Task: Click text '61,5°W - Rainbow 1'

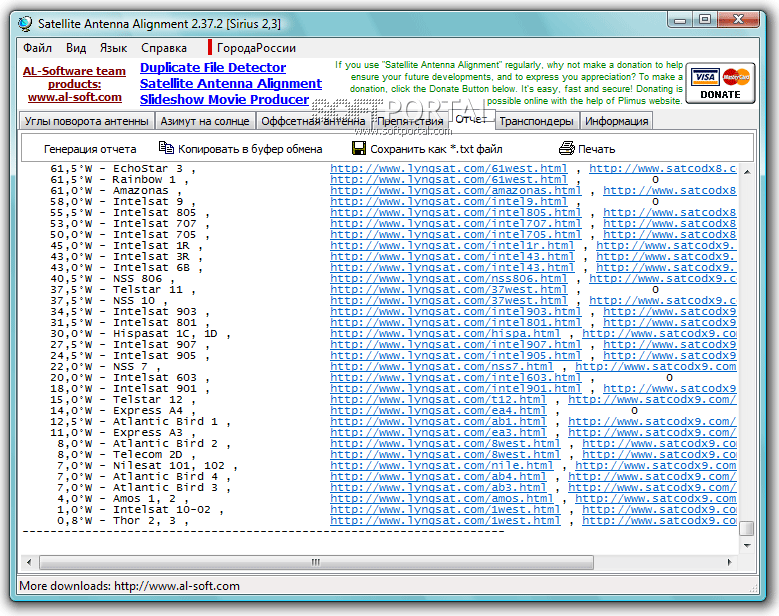Action: [x=113, y=179]
